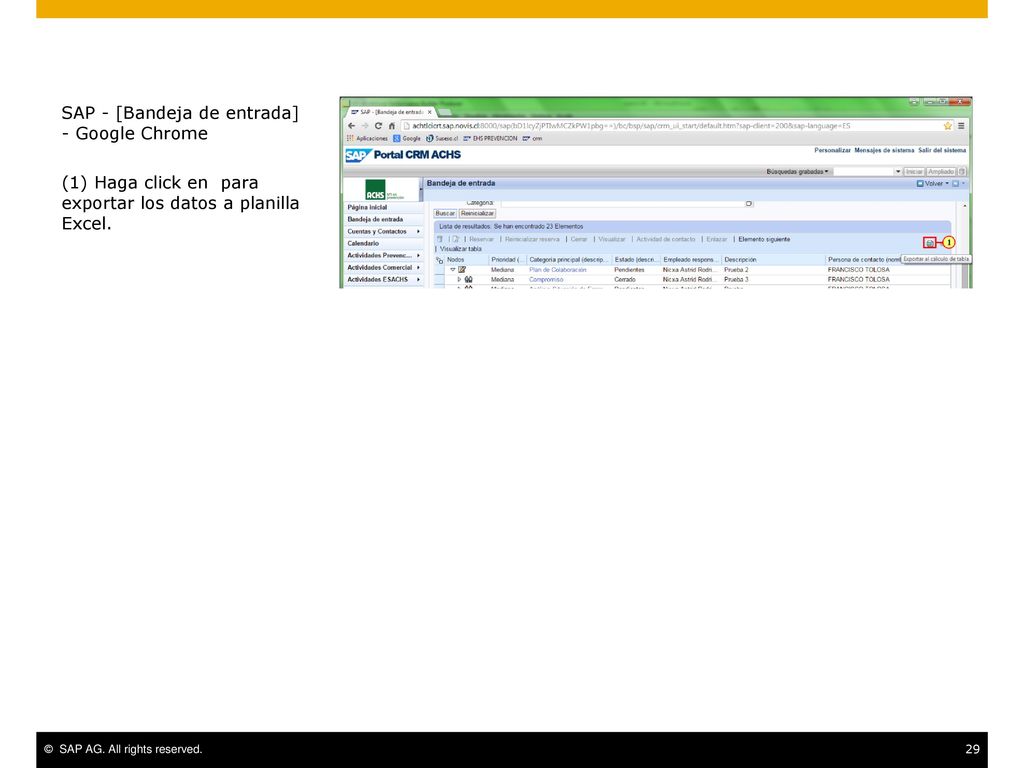The height and width of the screenshot is (768, 1024).
Task: Click the second icon left of Reservar
Action: [x=456, y=239]
